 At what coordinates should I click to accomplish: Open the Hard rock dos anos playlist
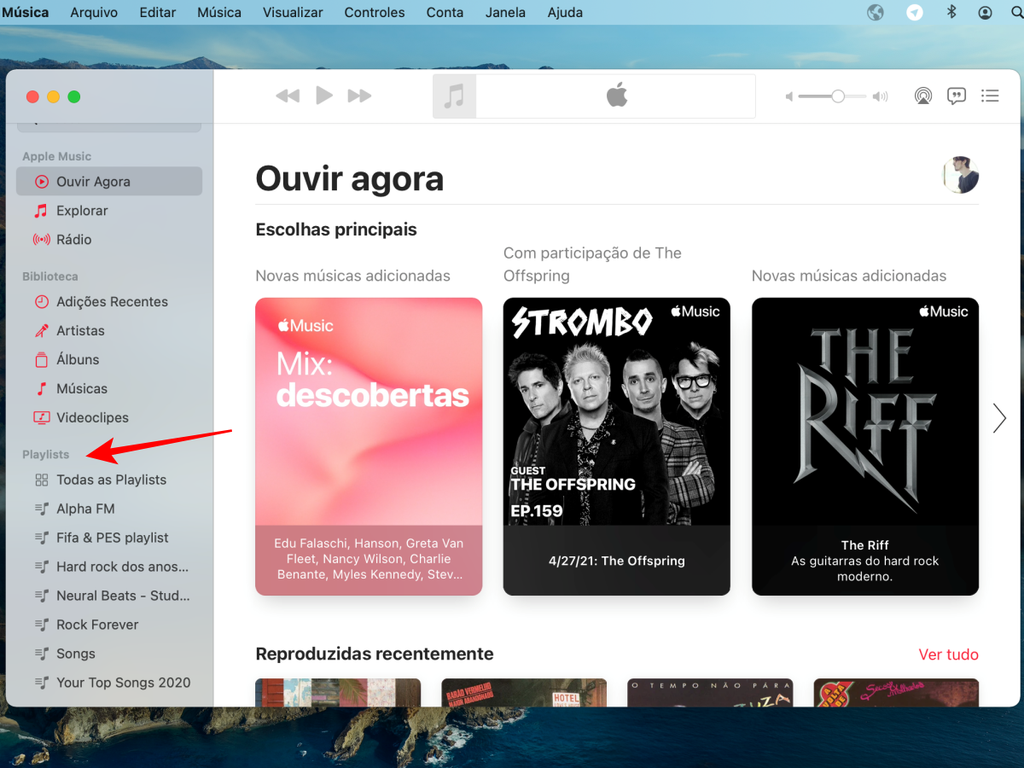point(109,566)
